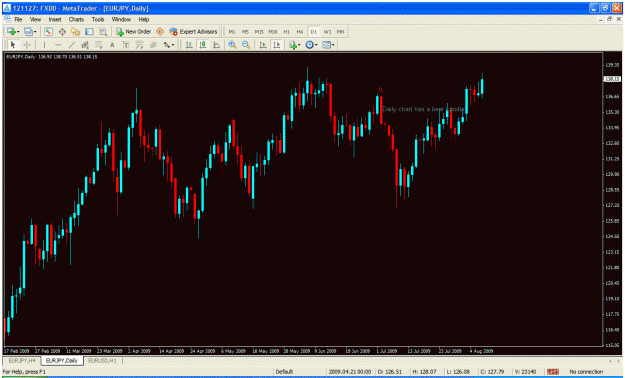This screenshot has width=625, height=378.
Task: Switch timeframe to H4
Action: [300, 32]
